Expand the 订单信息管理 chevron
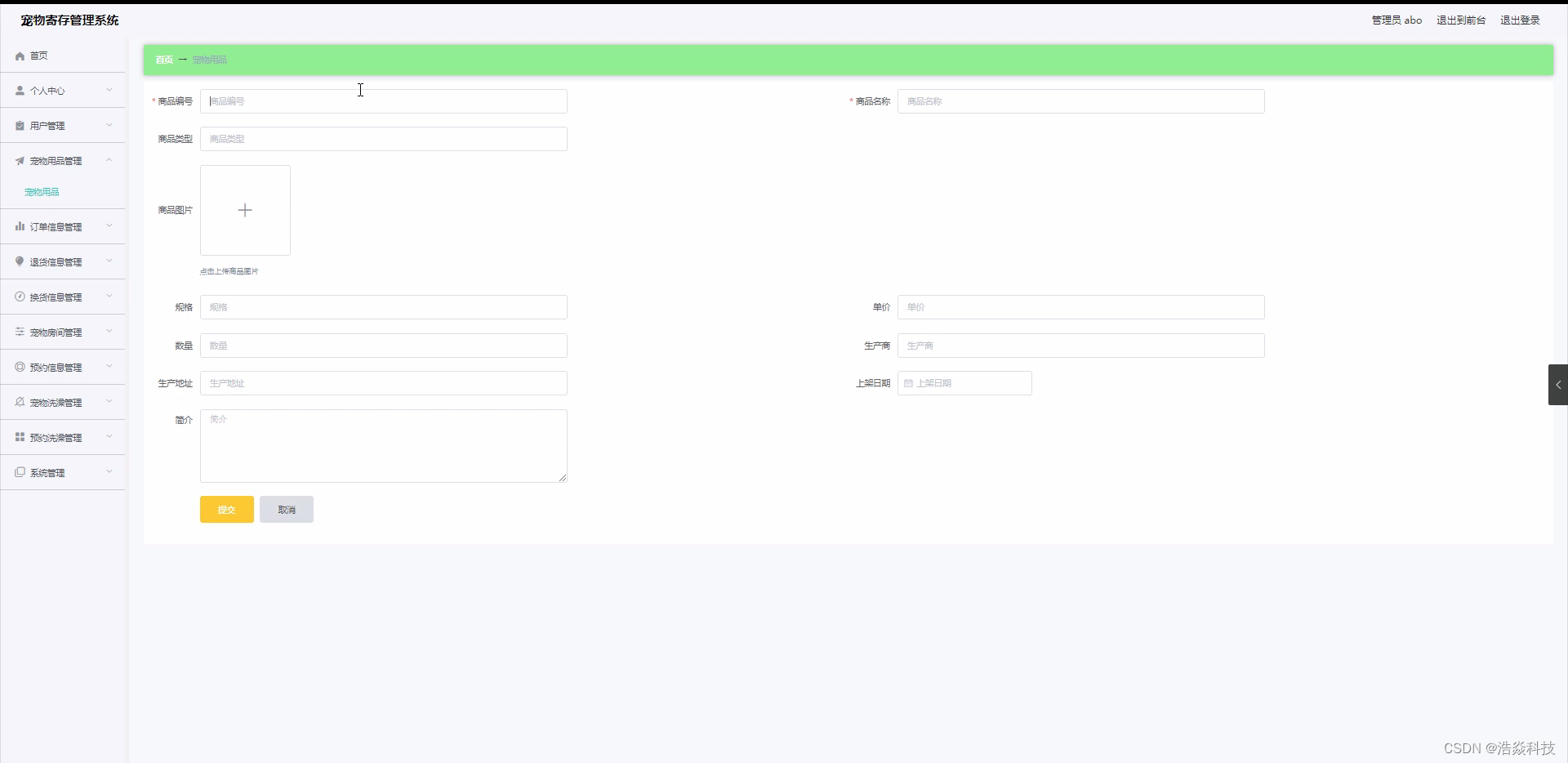1568x763 pixels. click(109, 225)
